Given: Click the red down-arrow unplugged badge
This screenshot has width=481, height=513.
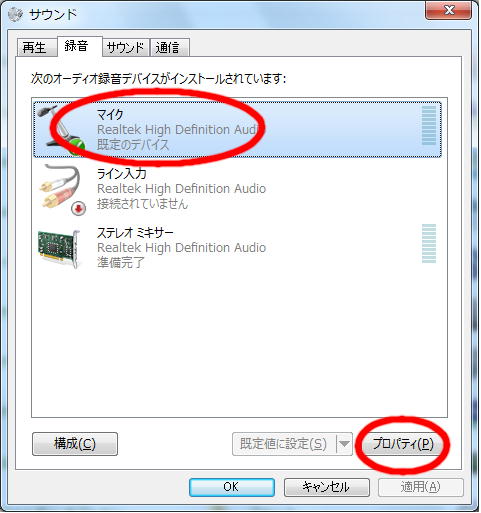Looking at the screenshot, I should click(79, 208).
